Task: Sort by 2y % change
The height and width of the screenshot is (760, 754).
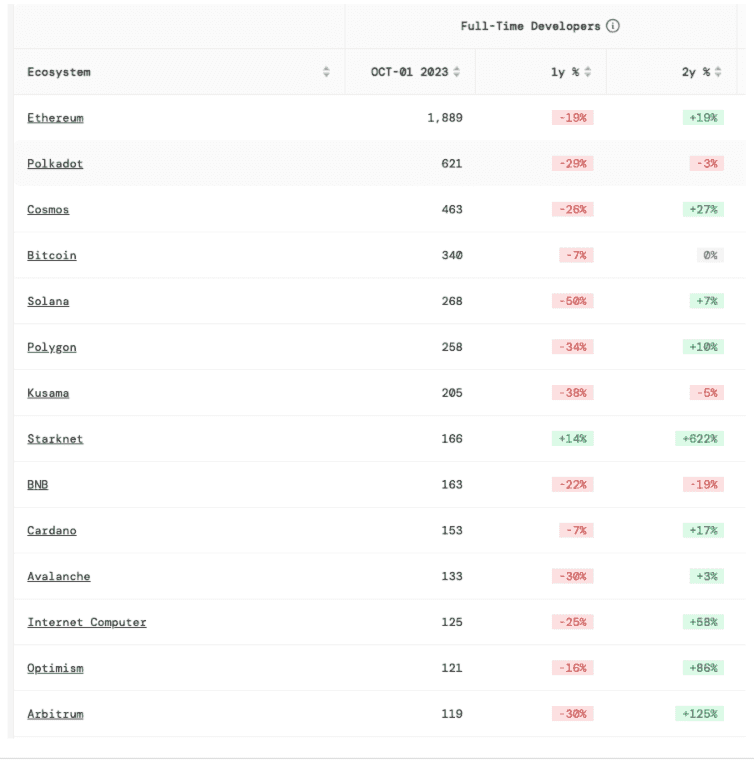Action: point(719,72)
